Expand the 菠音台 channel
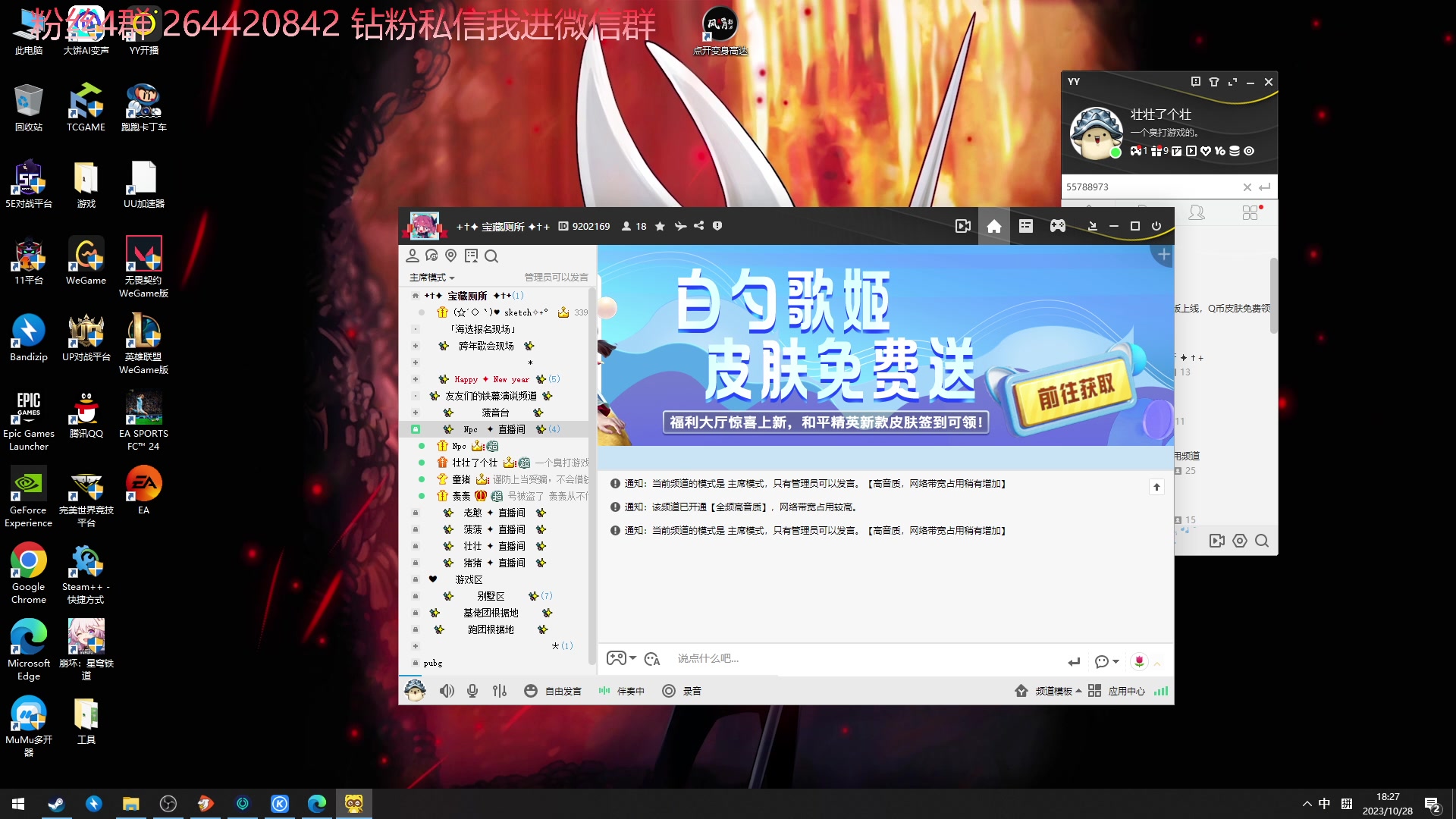 click(415, 413)
